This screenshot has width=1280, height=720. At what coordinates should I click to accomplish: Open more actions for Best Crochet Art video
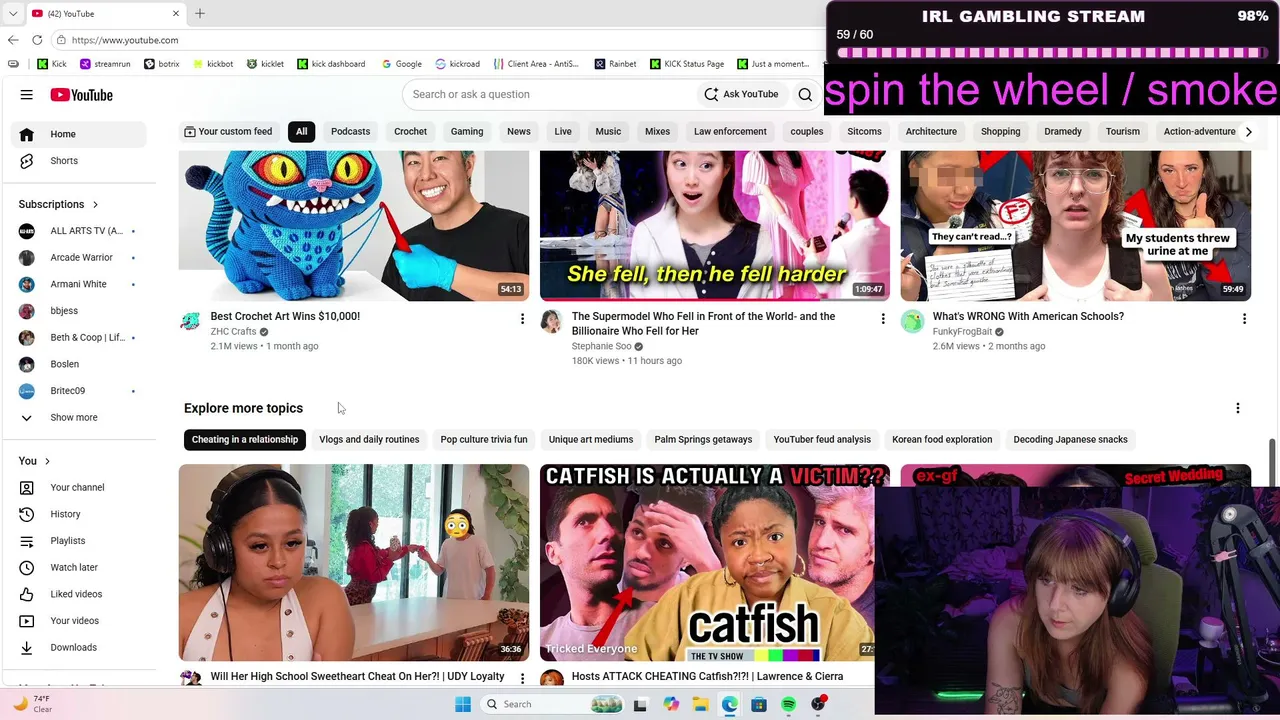[x=522, y=319]
